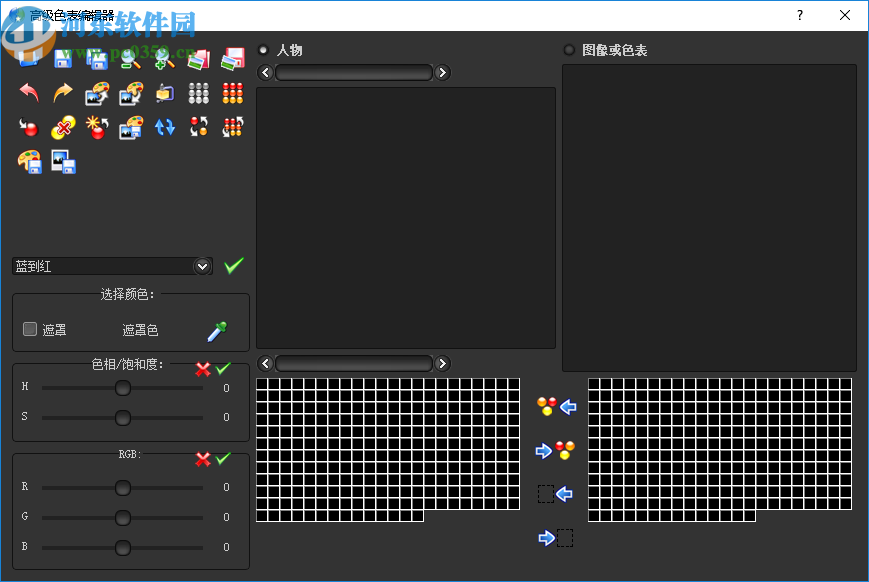Click the blue up-down swap arrows

pos(165,127)
